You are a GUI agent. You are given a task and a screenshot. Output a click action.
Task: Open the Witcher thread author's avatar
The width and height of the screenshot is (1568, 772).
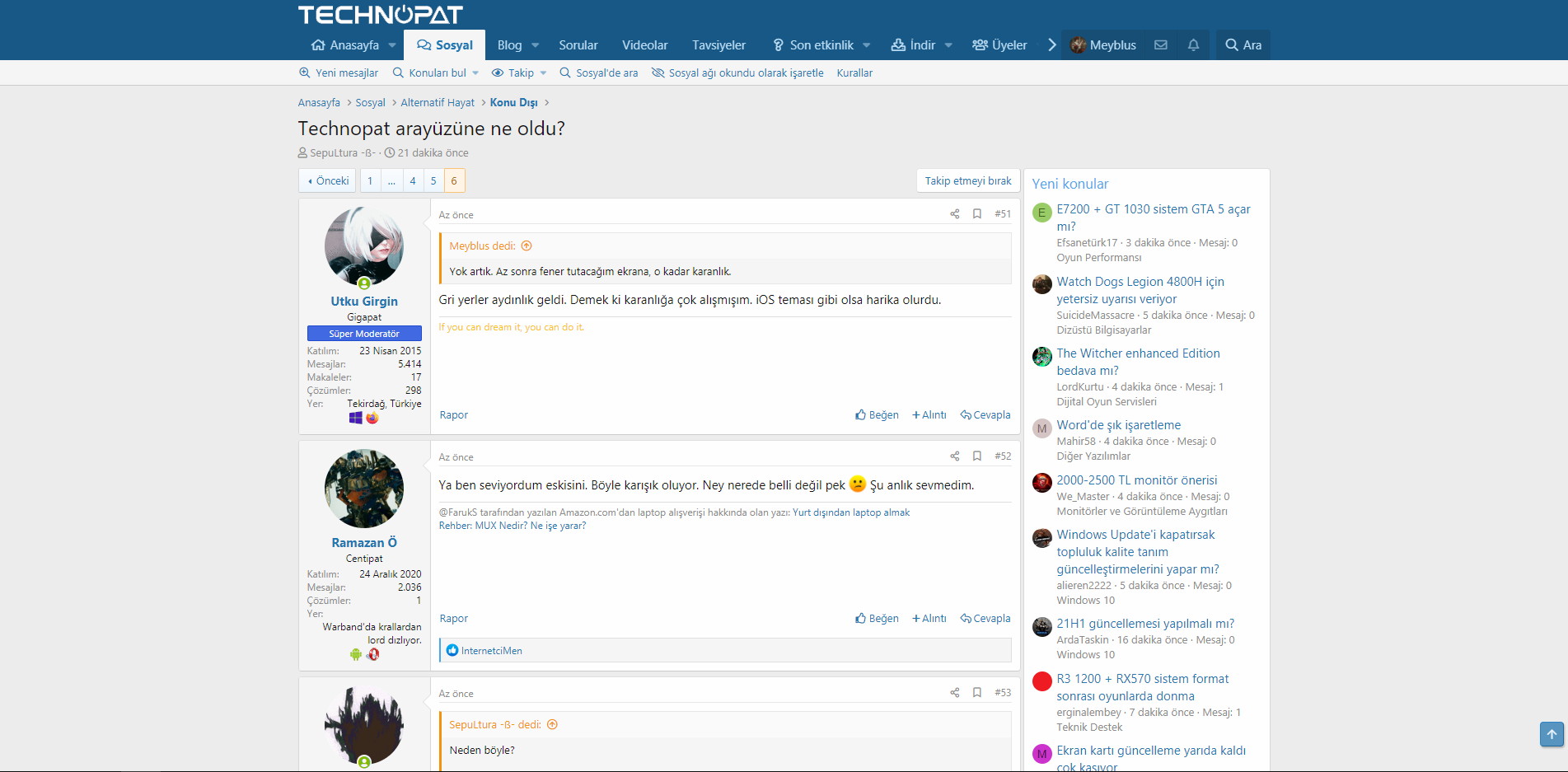pyautogui.click(x=1042, y=356)
